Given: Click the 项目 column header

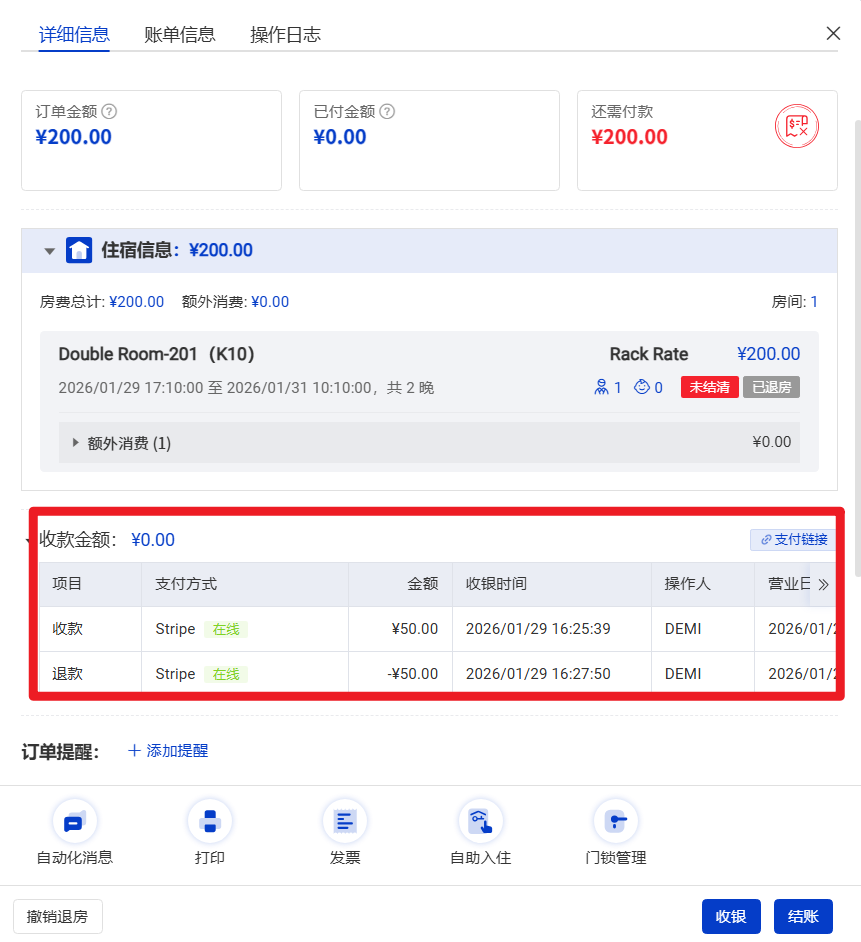Looking at the screenshot, I should (x=90, y=584).
